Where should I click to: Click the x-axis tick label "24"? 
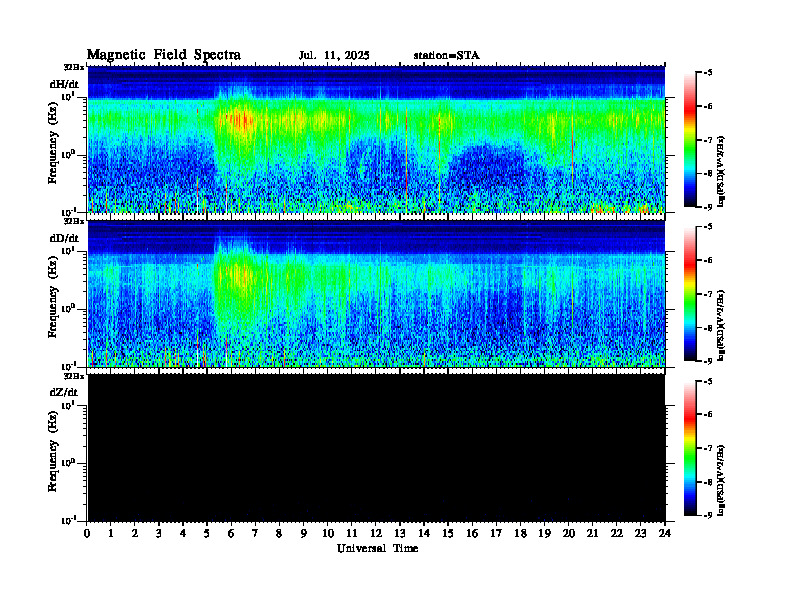[665, 533]
